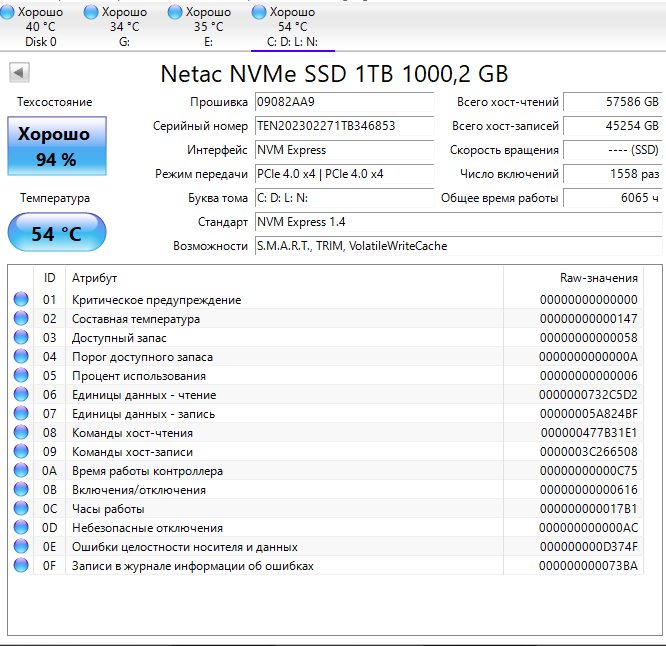
Task: Click the Хорошо 94 % health status button
Action: click(x=57, y=146)
